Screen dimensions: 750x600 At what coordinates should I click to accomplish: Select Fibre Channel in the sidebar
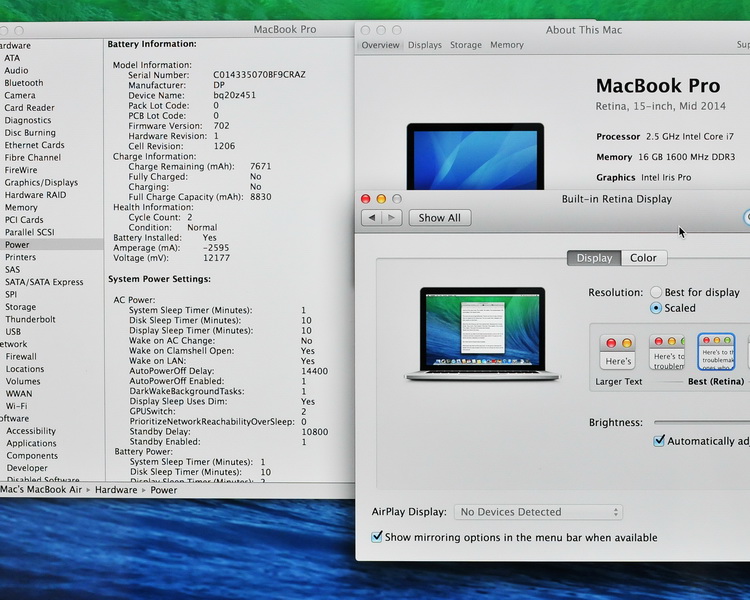pos(33,157)
